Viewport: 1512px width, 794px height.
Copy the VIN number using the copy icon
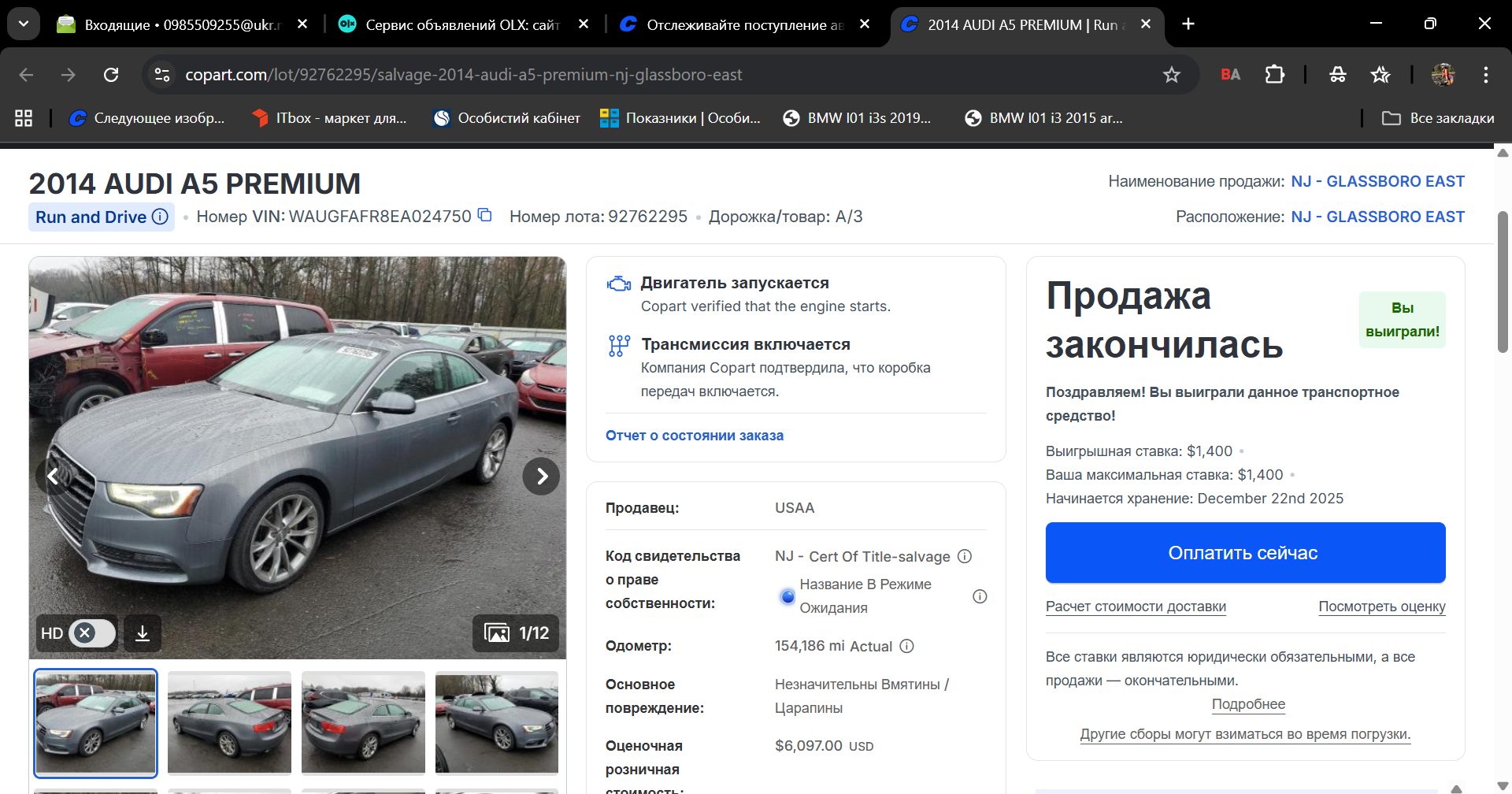click(484, 215)
